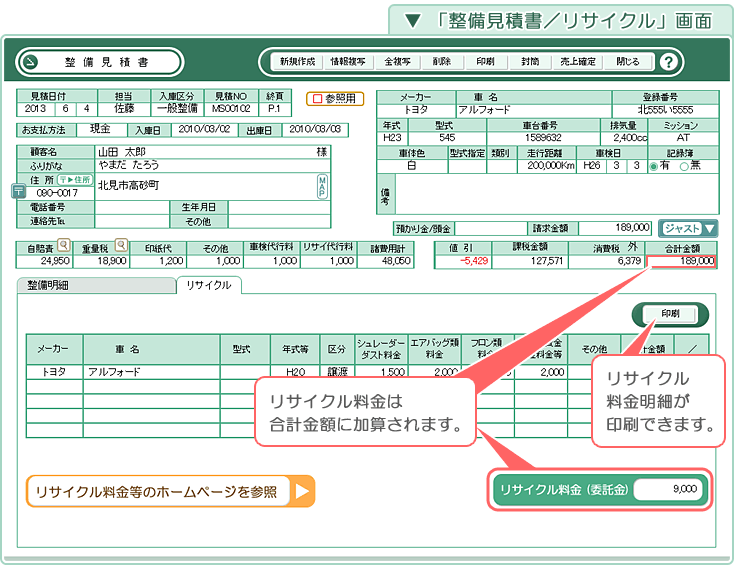Click the 入庫区分 field 一般整備
The height and width of the screenshot is (565, 735).
coord(177,109)
